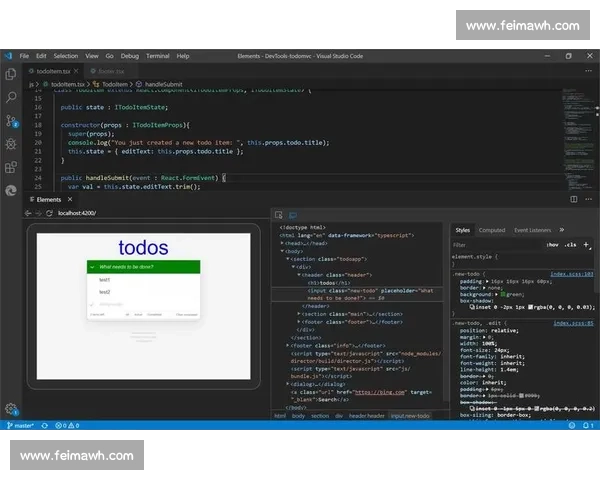Expand the footer class info node
The width and height of the screenshot is (600, 480).
tap(288, 345)
